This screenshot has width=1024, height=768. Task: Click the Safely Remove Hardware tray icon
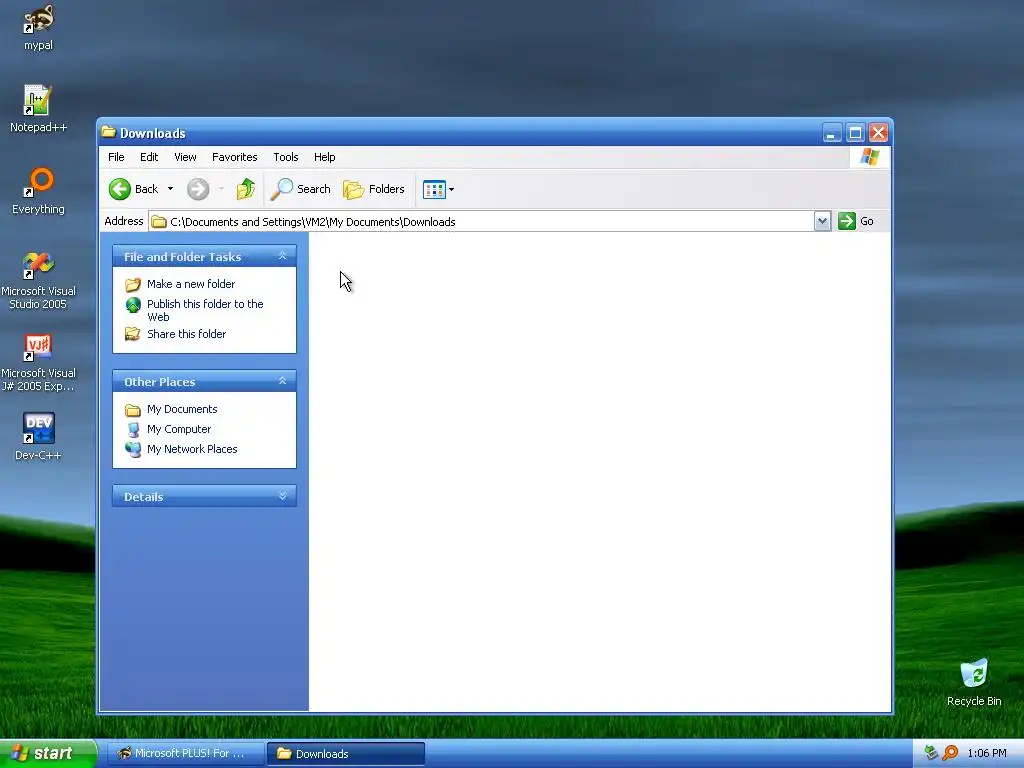pos(931,753)
